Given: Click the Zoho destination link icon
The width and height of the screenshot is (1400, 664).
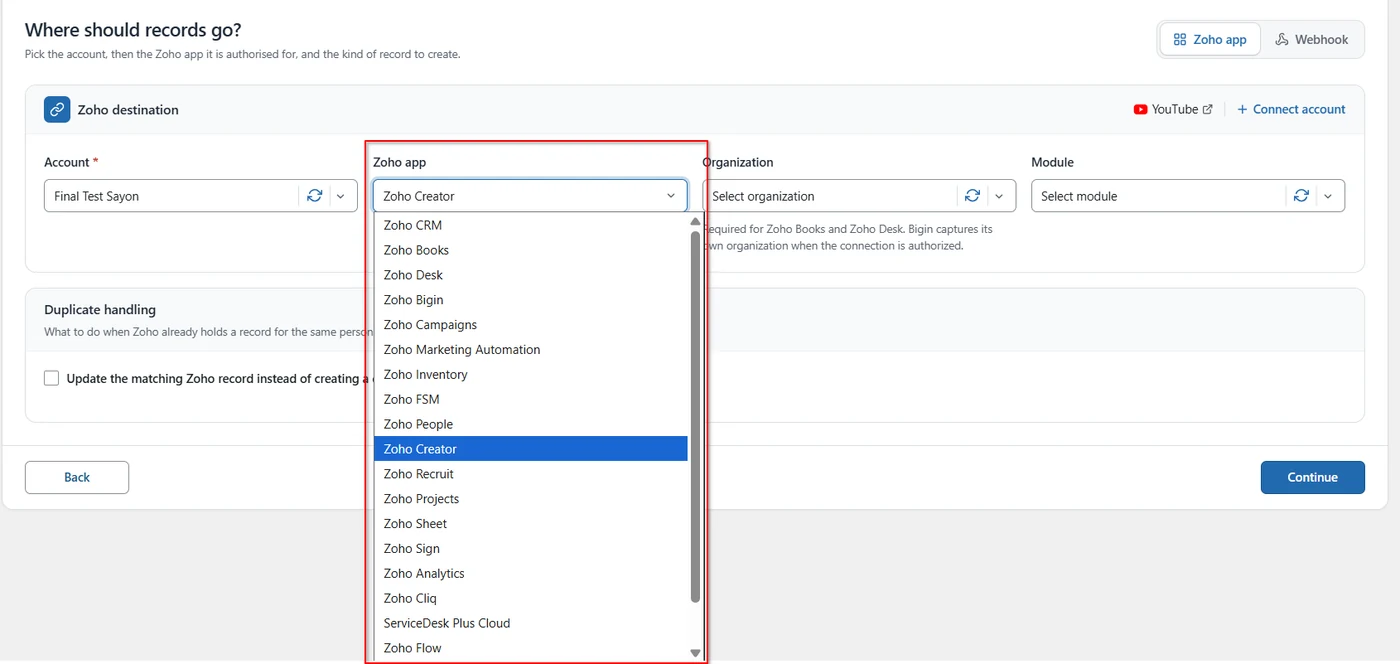Looking at the screenshot, I should [x=57, y=109].
